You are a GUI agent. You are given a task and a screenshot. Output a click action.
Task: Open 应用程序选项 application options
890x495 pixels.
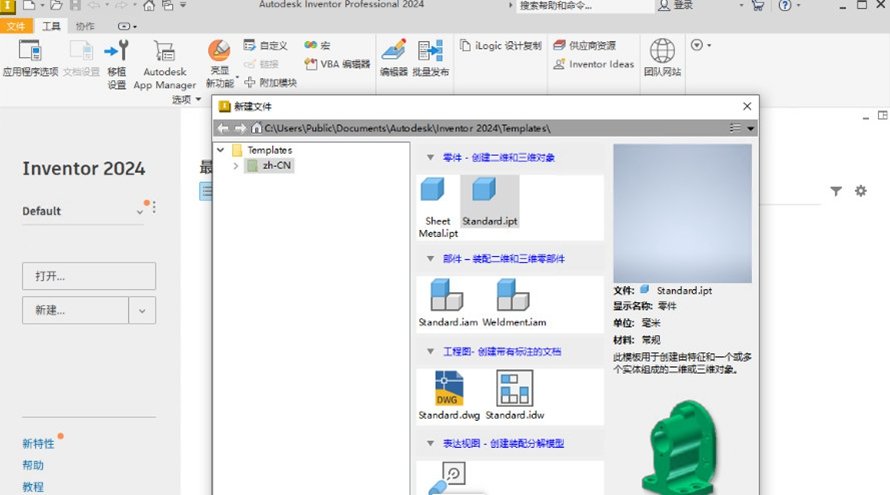pos(30,58)
